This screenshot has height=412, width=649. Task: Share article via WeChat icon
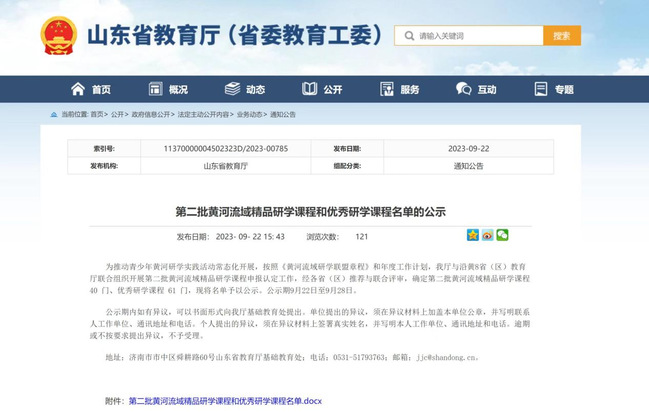pos(502,235)
